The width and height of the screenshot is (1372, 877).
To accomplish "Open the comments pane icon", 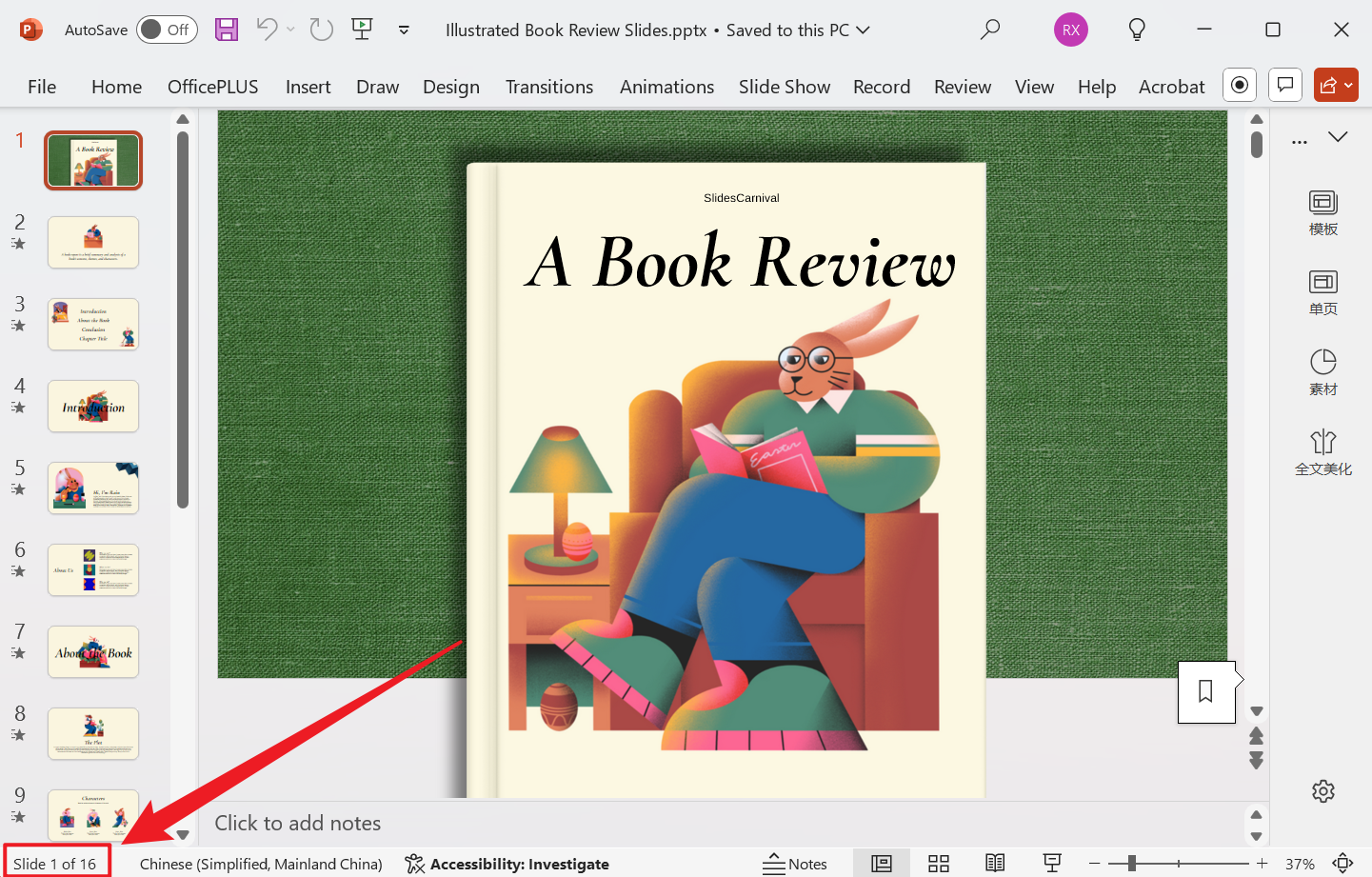I will pos(1285,86).
